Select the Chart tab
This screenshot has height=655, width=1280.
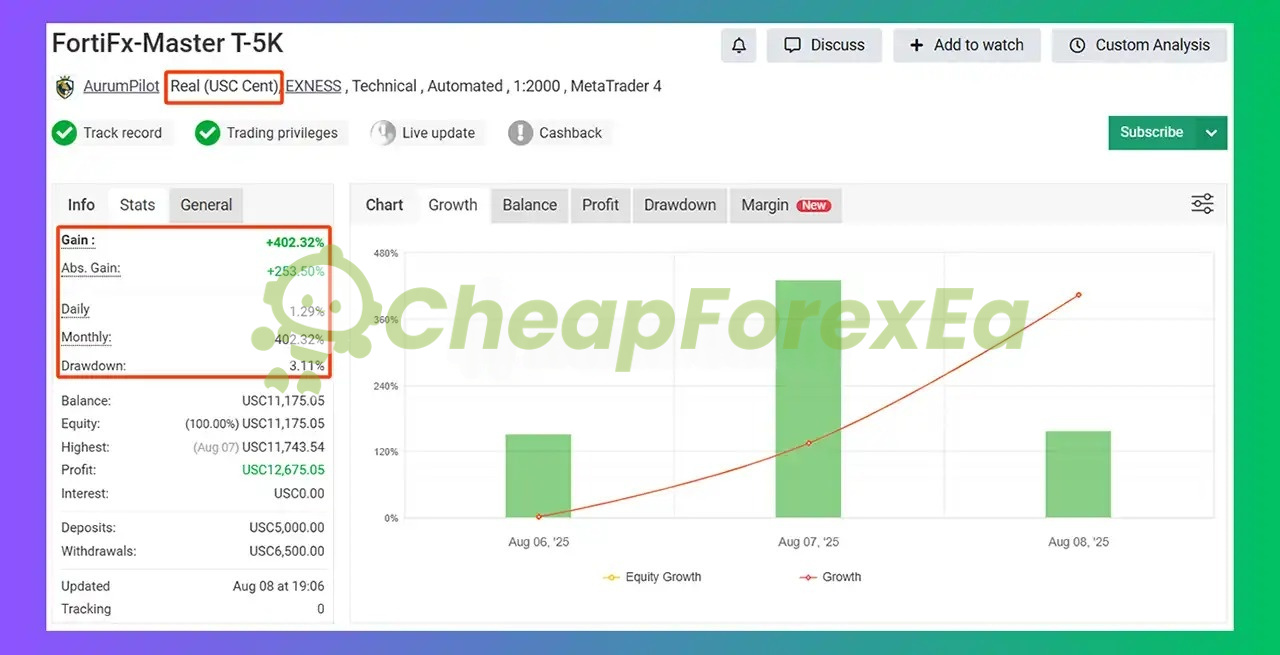384,205
